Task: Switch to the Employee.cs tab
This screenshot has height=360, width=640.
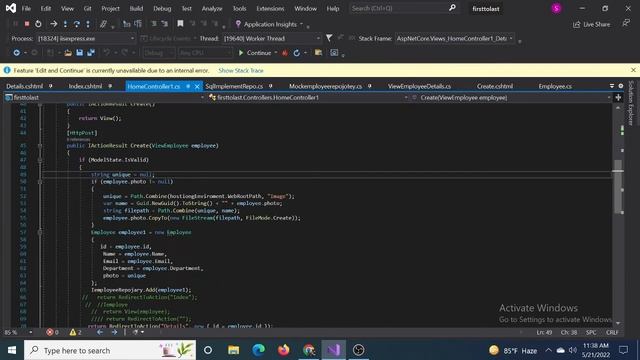Action: tap(555, 86)
